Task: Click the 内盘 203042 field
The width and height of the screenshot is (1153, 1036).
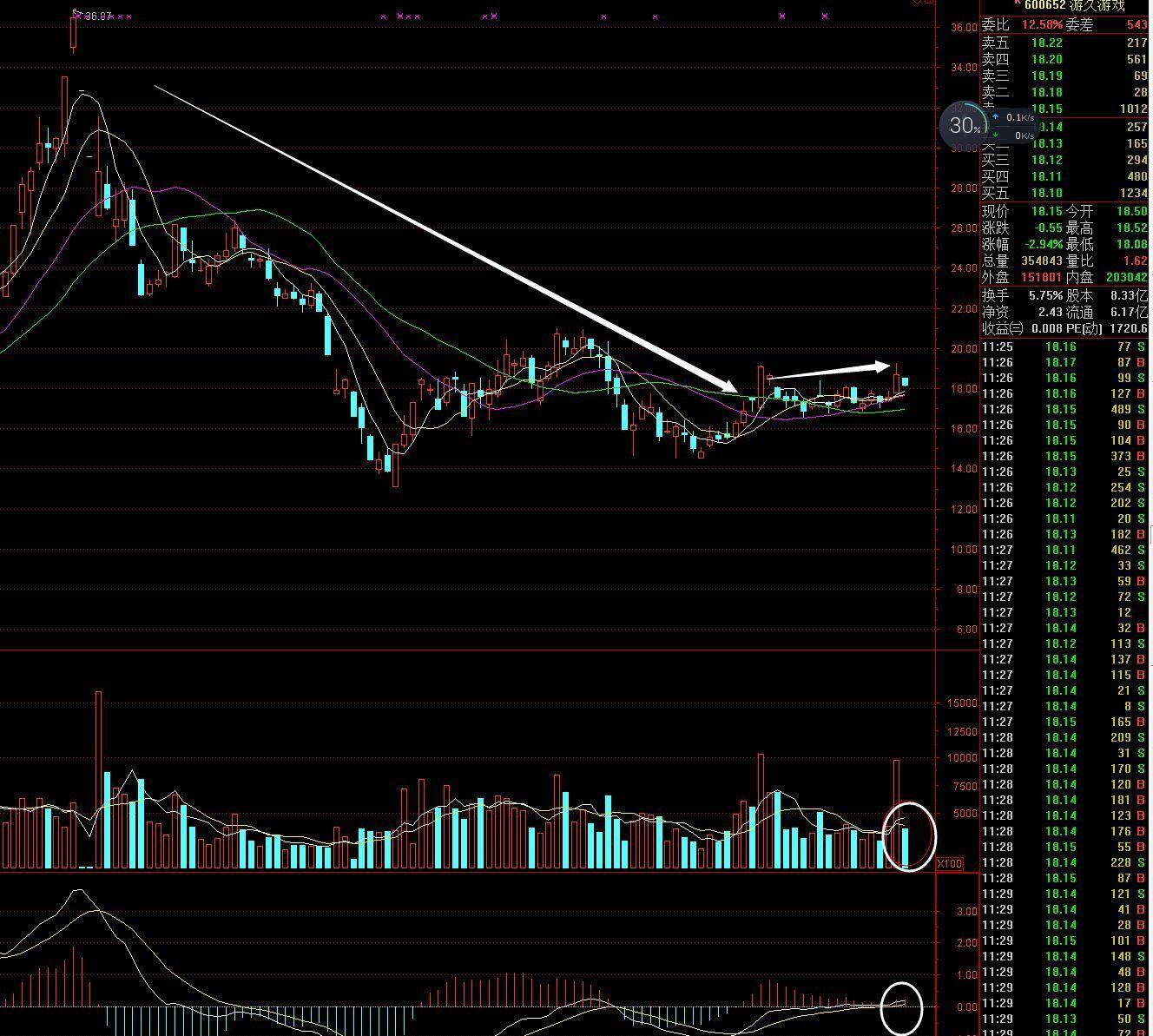Action: 1107,277
